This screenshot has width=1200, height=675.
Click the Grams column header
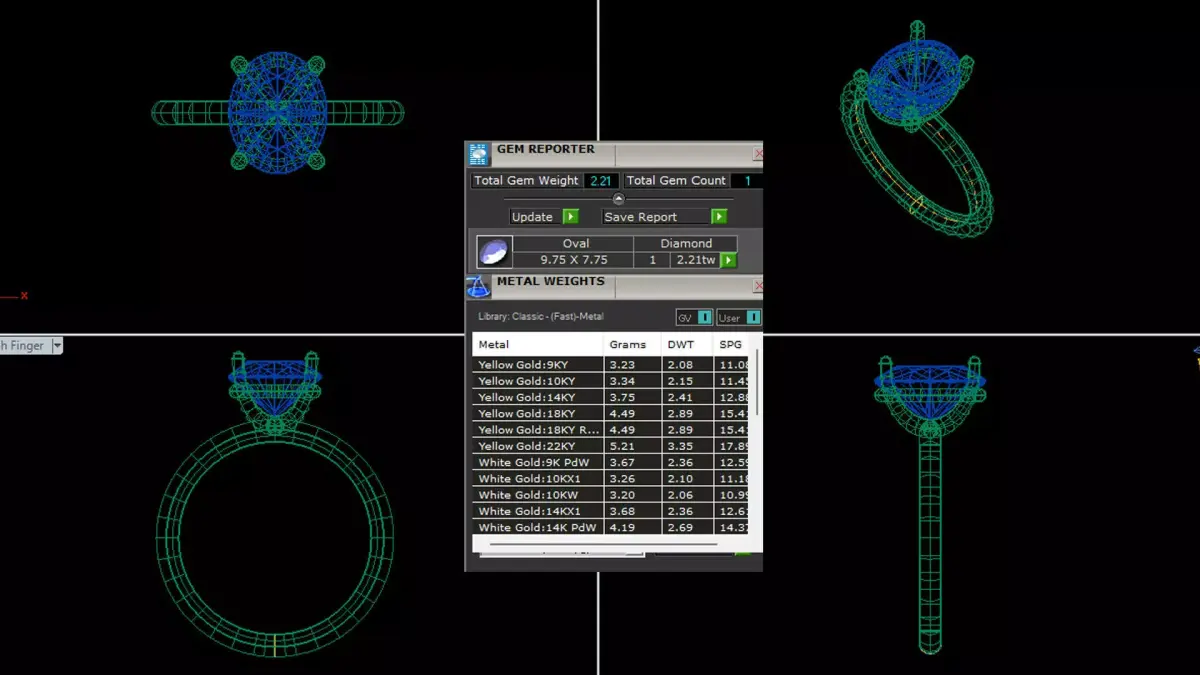point(633,344)
